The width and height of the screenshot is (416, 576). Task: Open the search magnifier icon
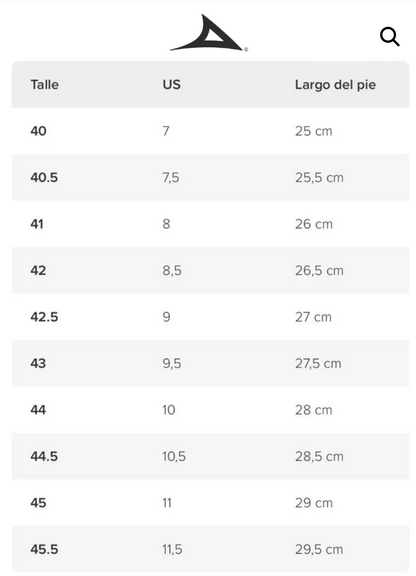coord(390,36)
